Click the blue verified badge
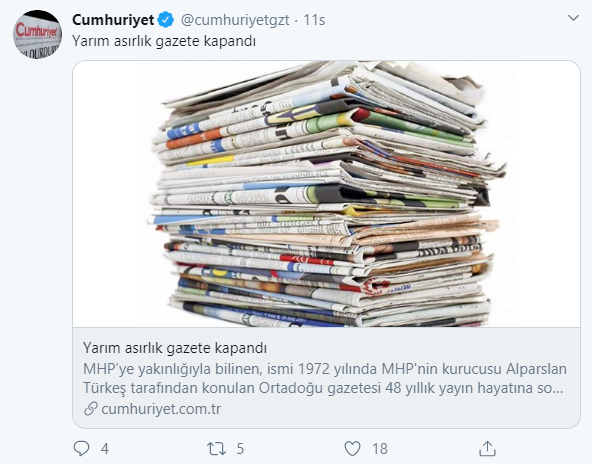Viewport: 592px width, 464px height. (x=166, y=20)
